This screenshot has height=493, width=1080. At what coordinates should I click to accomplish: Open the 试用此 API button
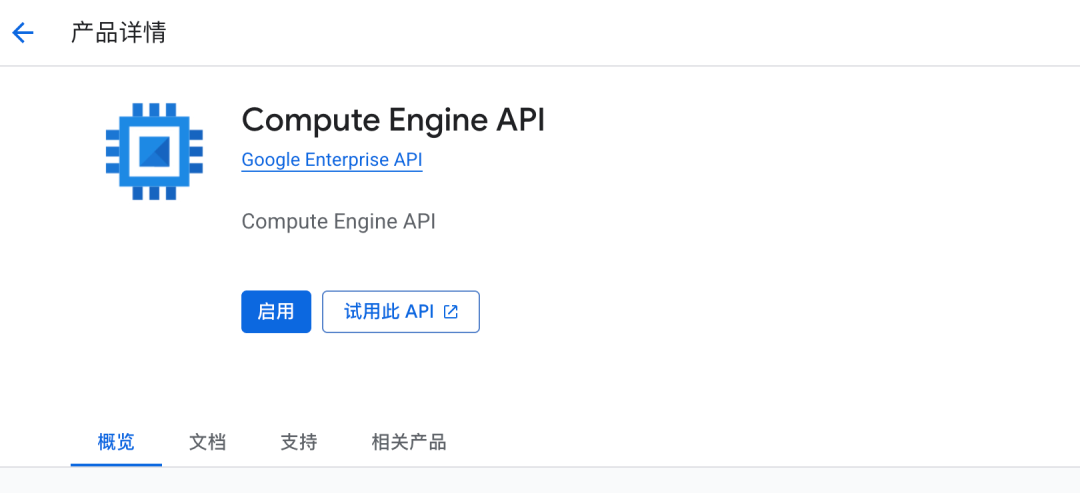(400, 312)
